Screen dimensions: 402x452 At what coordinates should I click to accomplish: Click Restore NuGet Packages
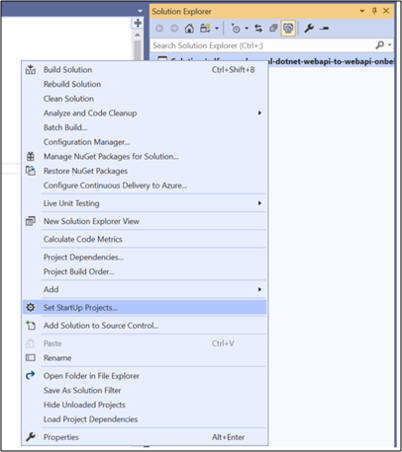tap(145, 171)
